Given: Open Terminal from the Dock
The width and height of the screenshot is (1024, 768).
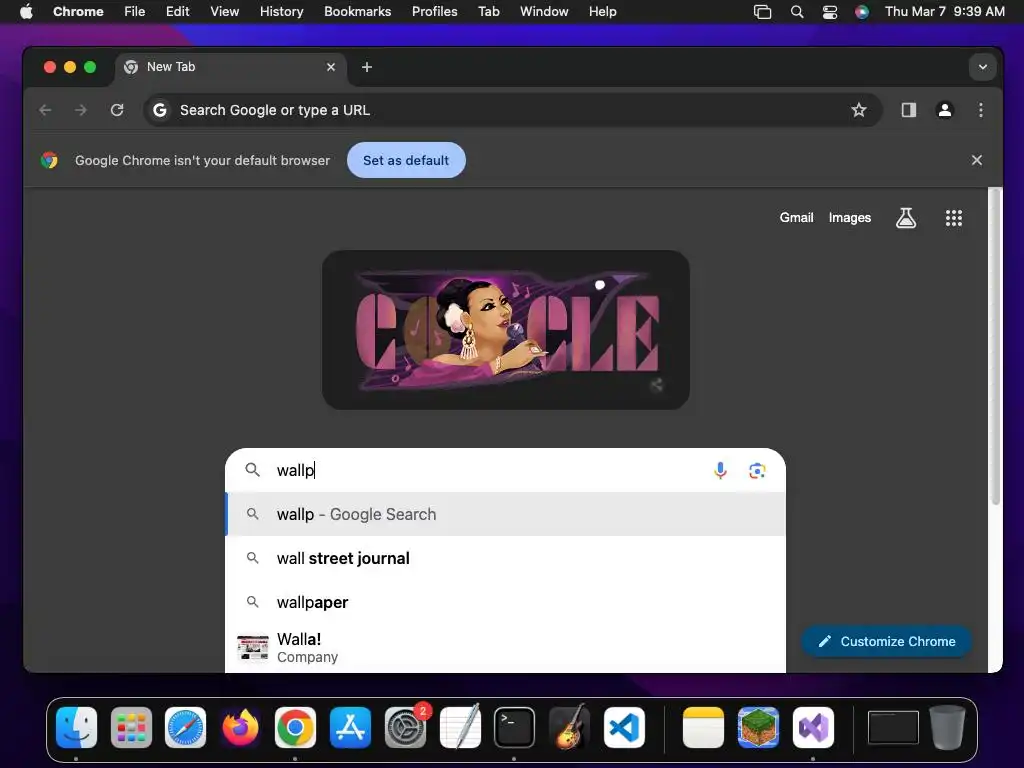Looking at the screenshot, I should point(514,728).
